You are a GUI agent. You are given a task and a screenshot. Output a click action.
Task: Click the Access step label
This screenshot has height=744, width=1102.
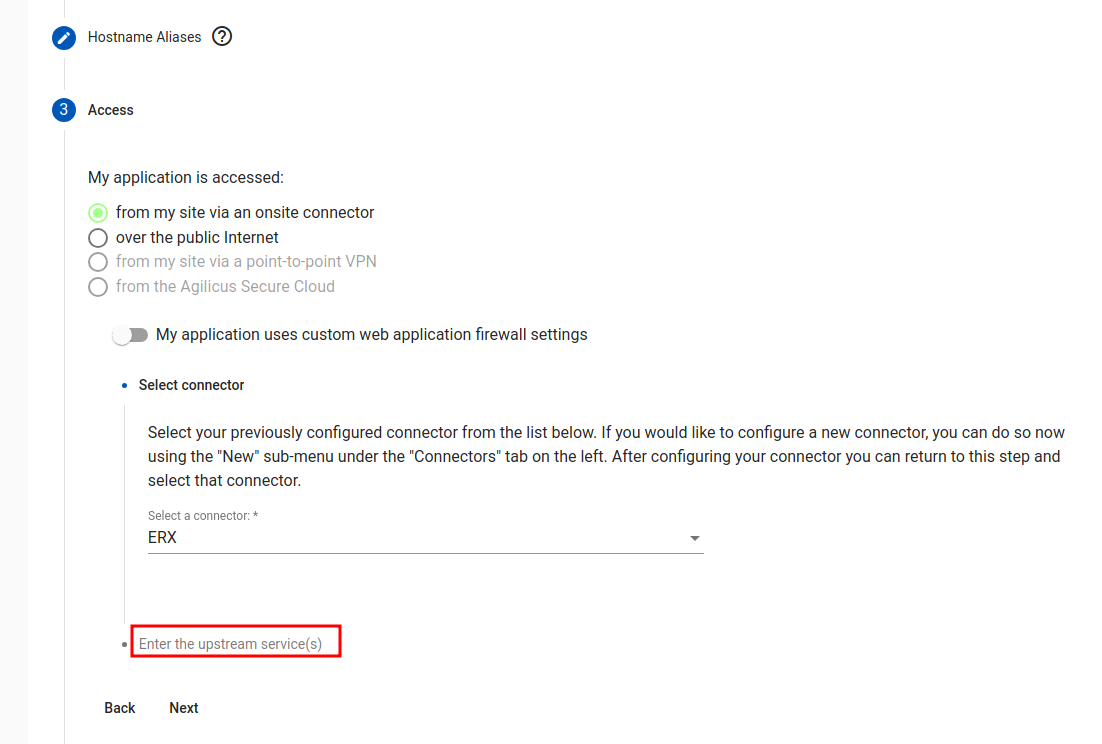[x=111, y=110]
